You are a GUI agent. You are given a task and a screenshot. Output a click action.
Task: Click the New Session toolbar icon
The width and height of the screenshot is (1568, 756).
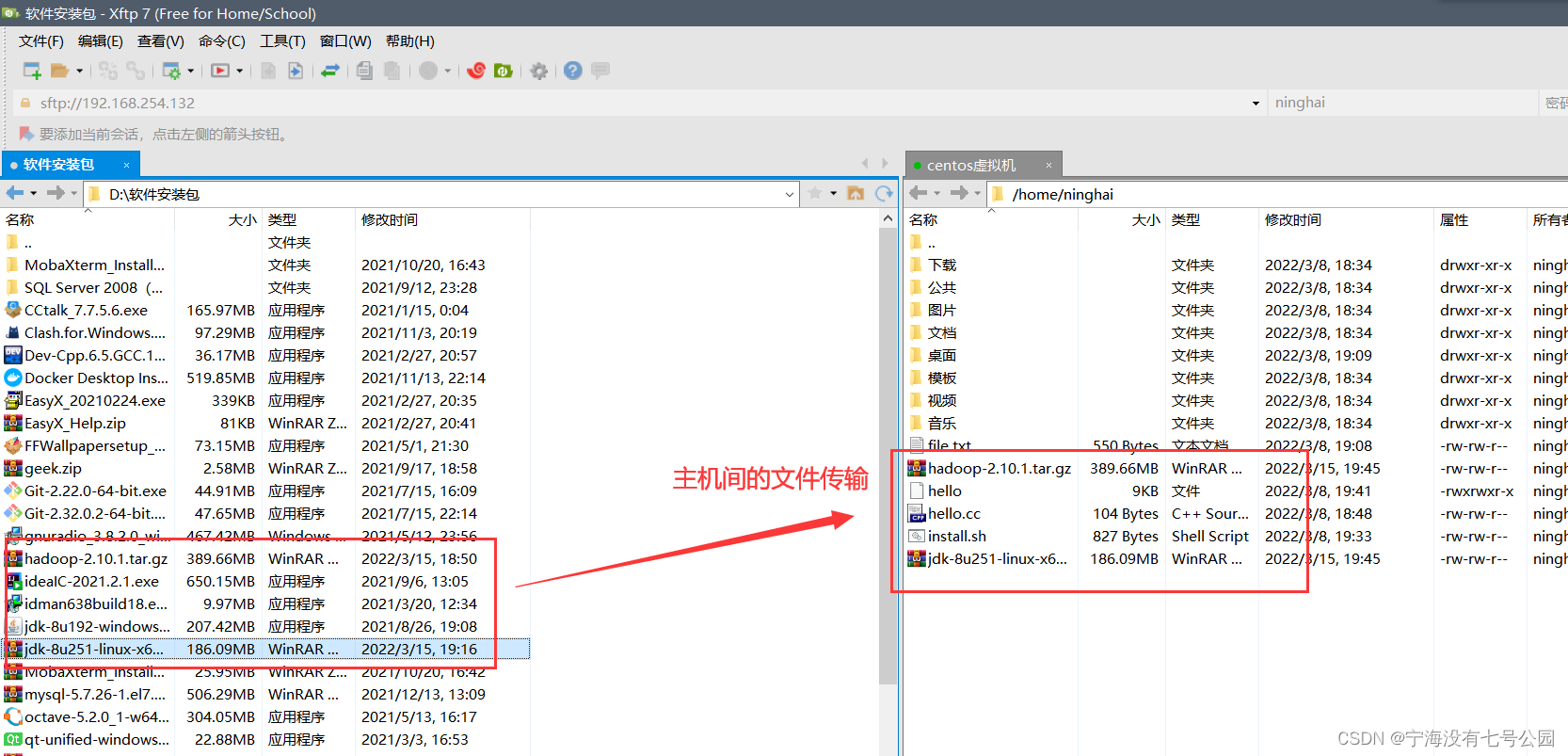(x=32, y=71)
